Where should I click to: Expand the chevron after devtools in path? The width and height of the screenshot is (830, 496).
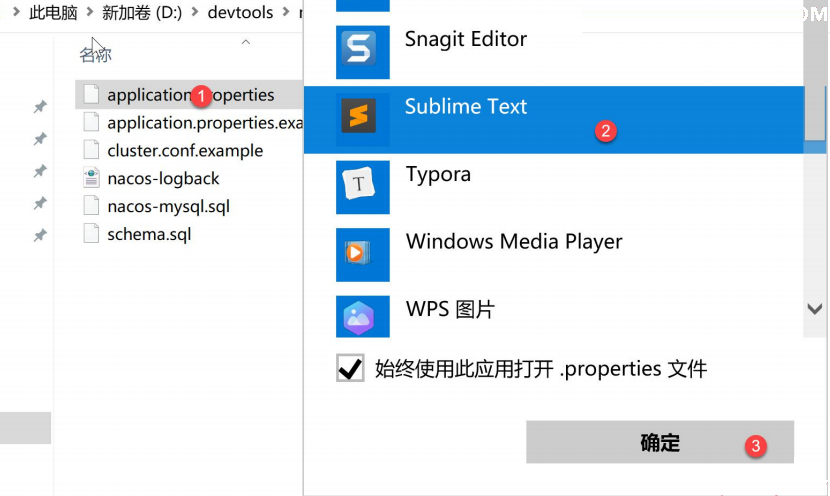tap(286, 12)
